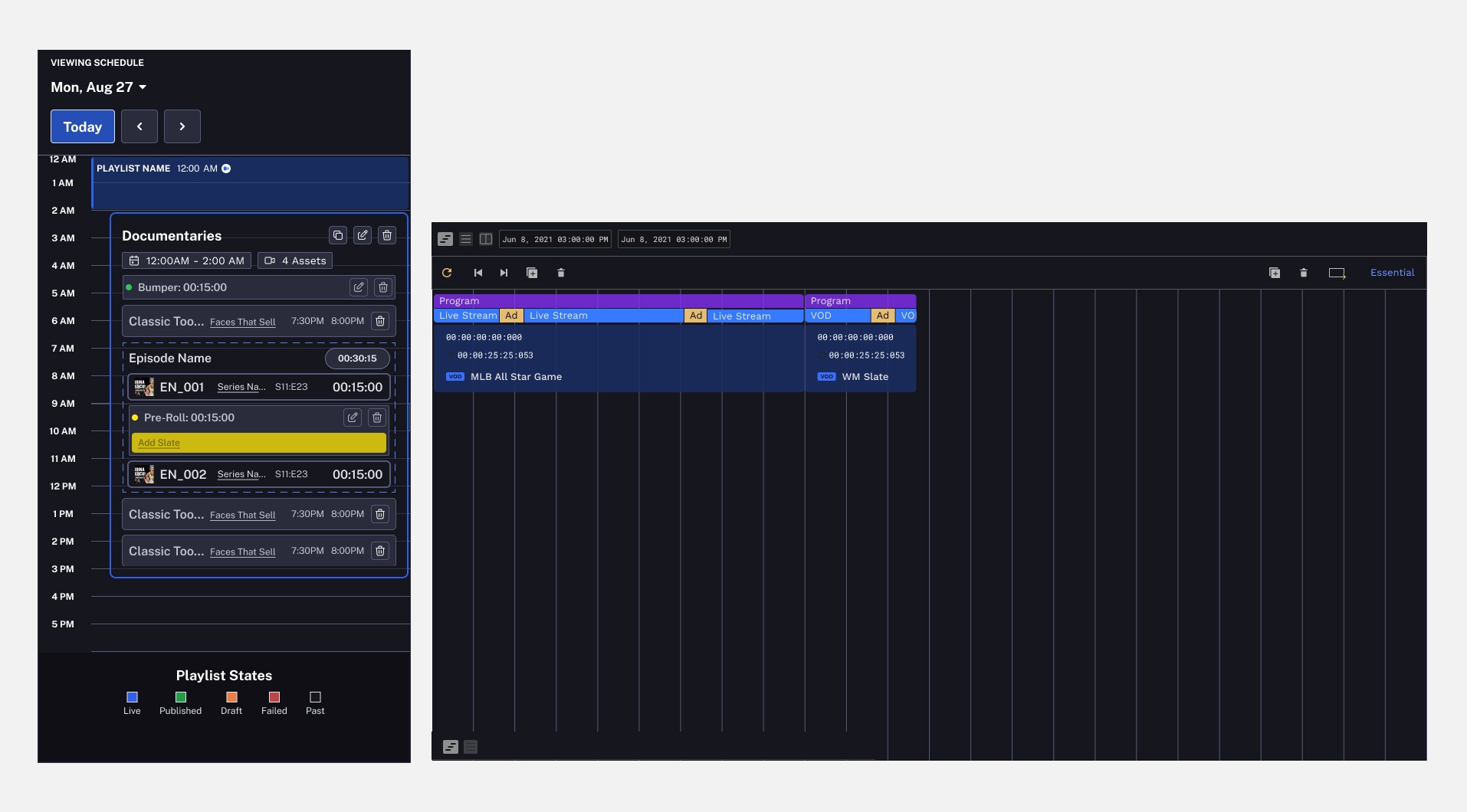1467x812 pixels.
Task: Select the EN_002 thumbnail
Action: point(144,474)
